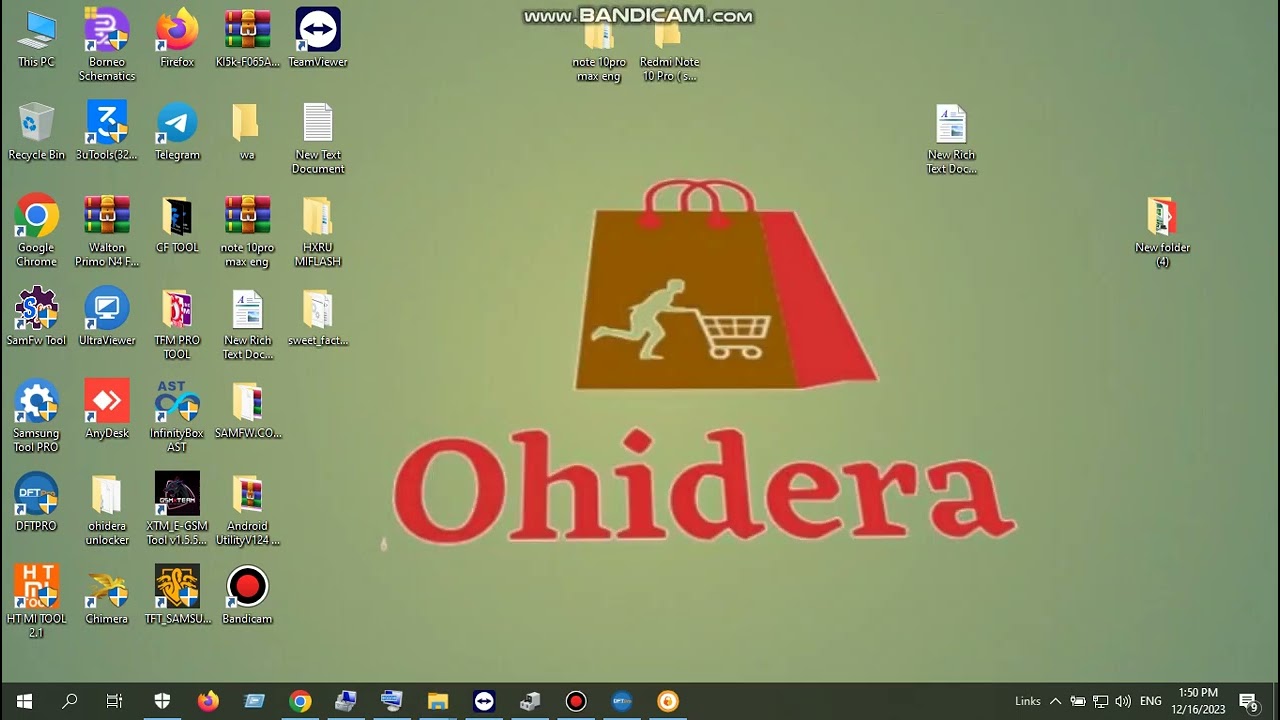Select the sweet_fact folder icon
Screen dimensions: 1280x720
tap(318, 317)
